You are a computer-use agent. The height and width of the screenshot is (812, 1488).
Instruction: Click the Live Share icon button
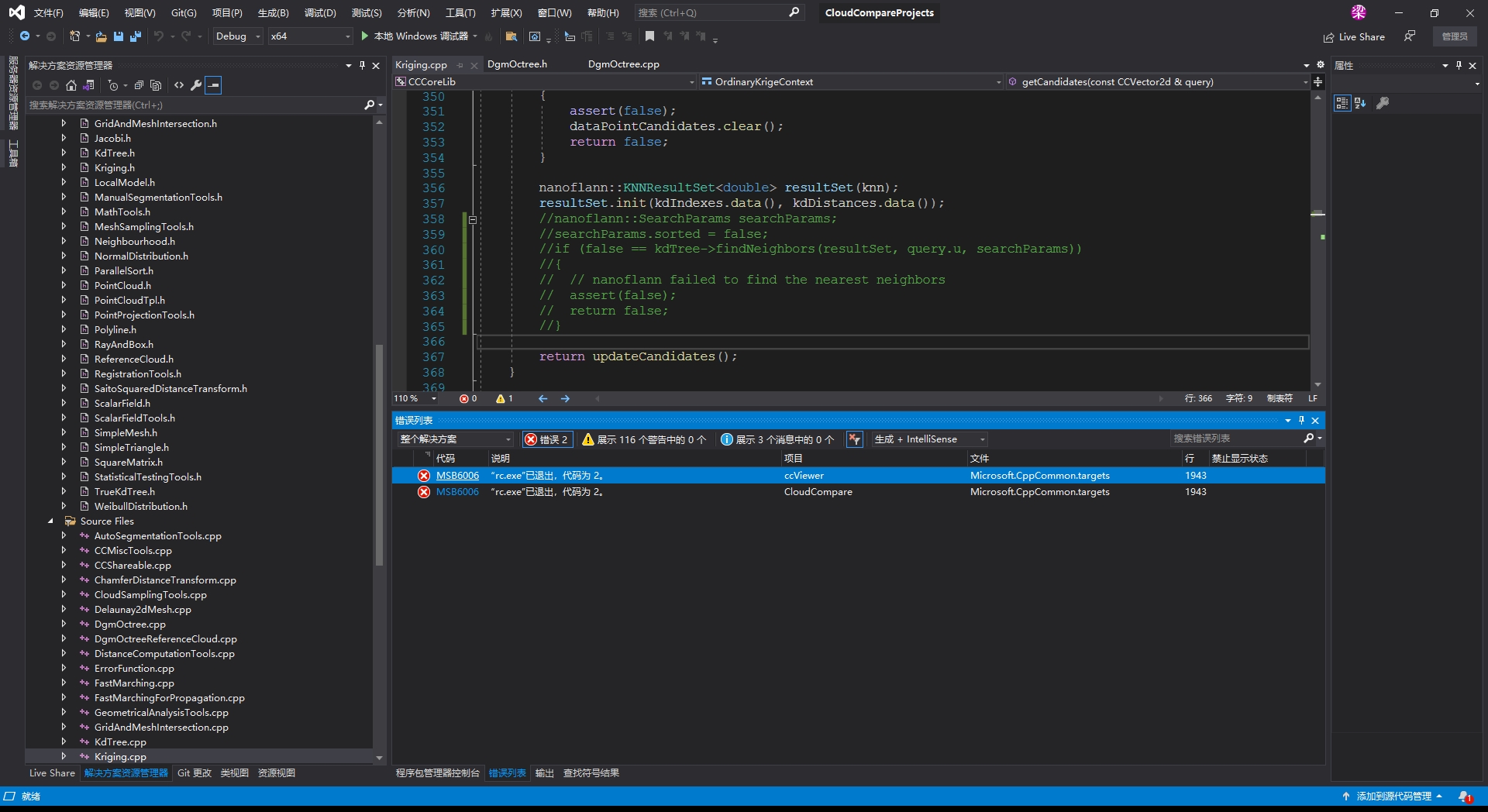pyautogui.click(x=1329, y=37)
